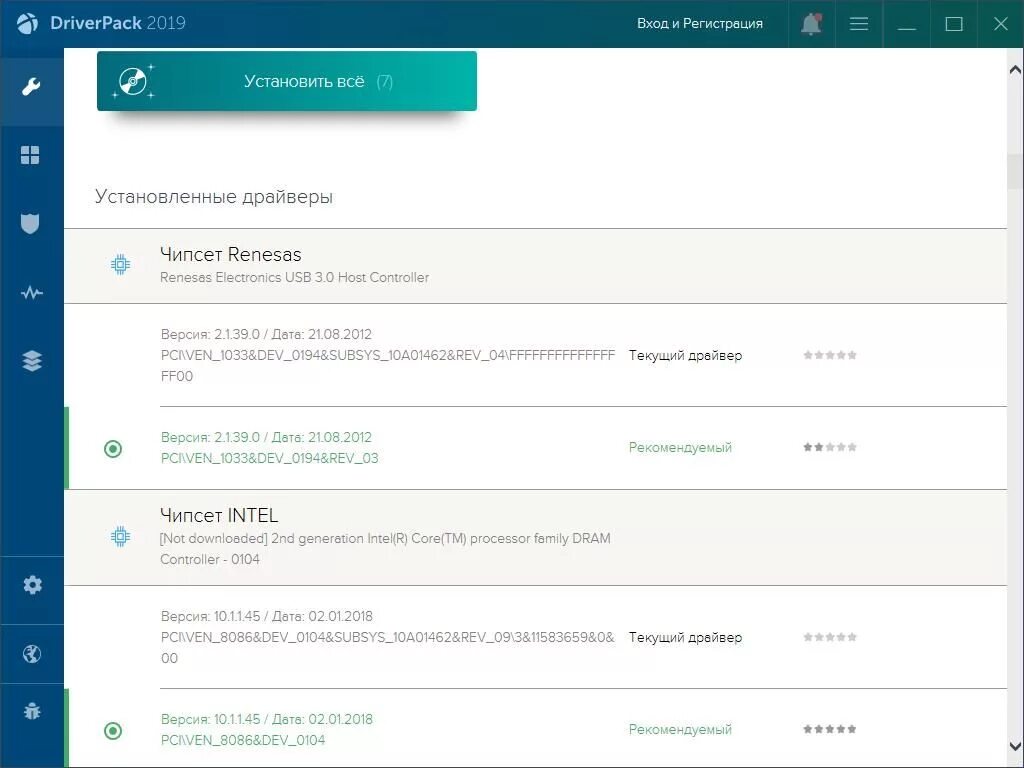Click two-star rating of recommended Renesas driver
This screenshot has width=1024, height=768.
click(x=830, y=447)
